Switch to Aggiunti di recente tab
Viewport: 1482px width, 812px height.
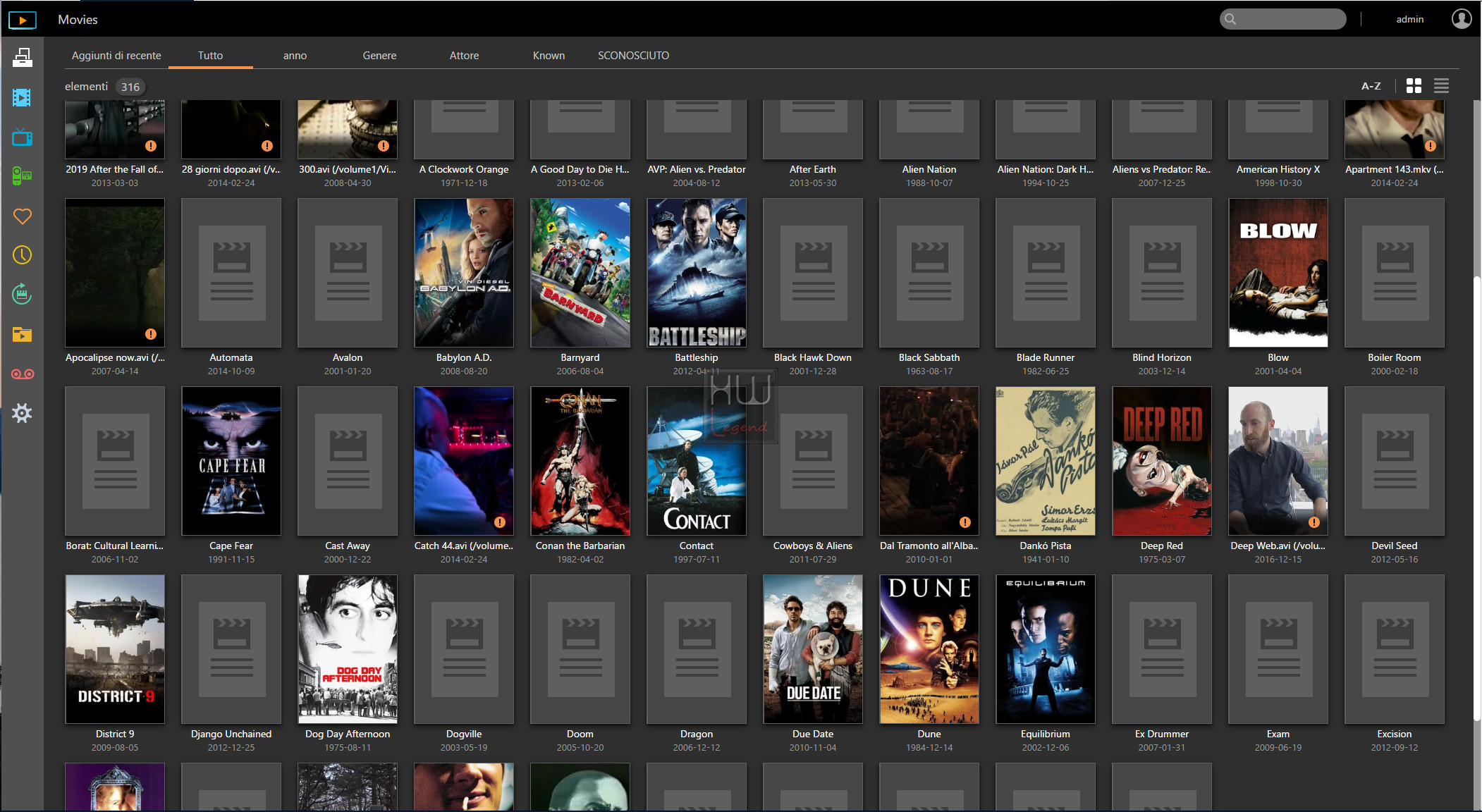click(116, 55)
